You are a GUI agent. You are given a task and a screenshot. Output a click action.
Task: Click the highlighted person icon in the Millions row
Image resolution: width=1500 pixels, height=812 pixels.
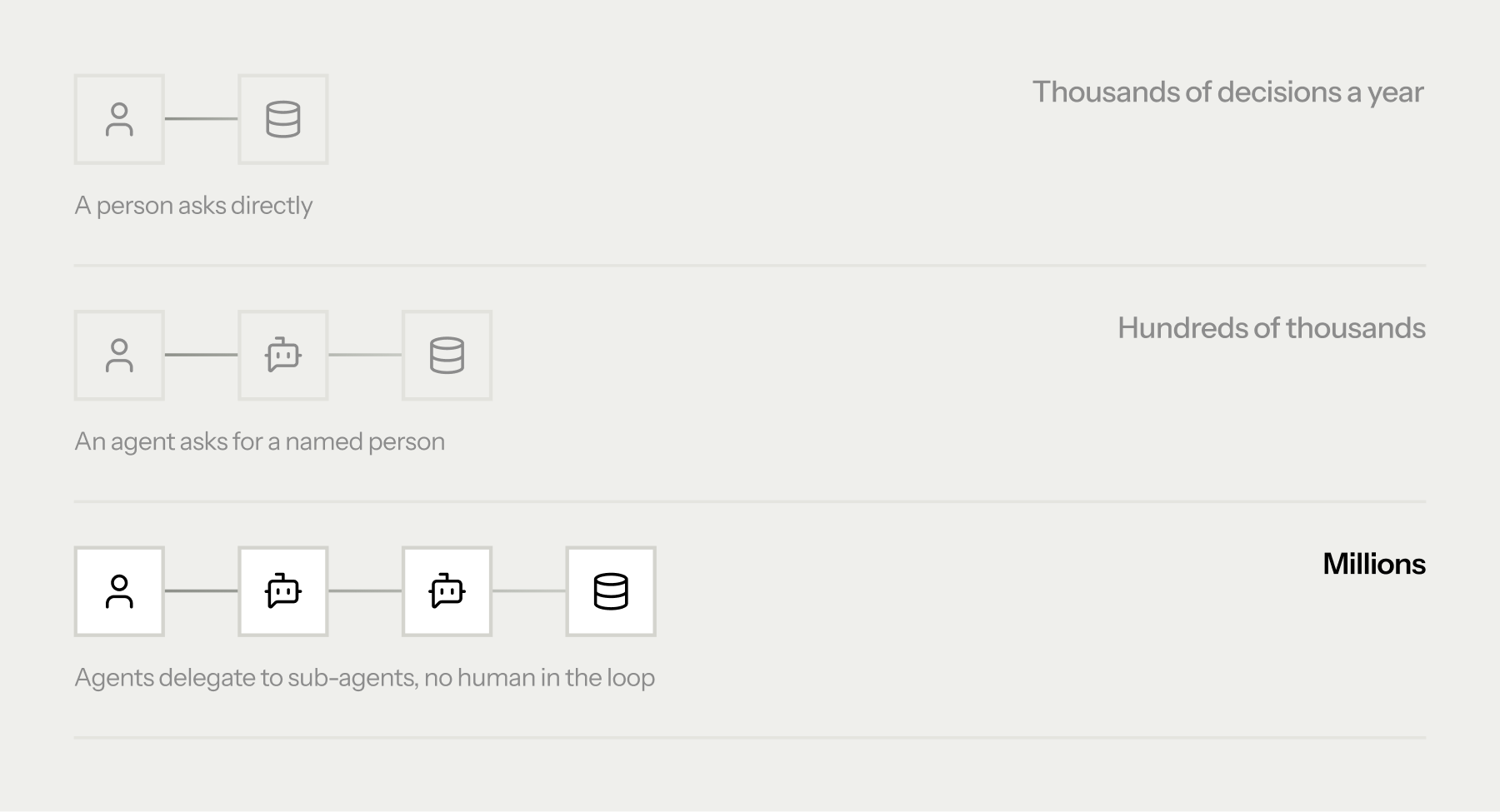click(x=119, y=591)
